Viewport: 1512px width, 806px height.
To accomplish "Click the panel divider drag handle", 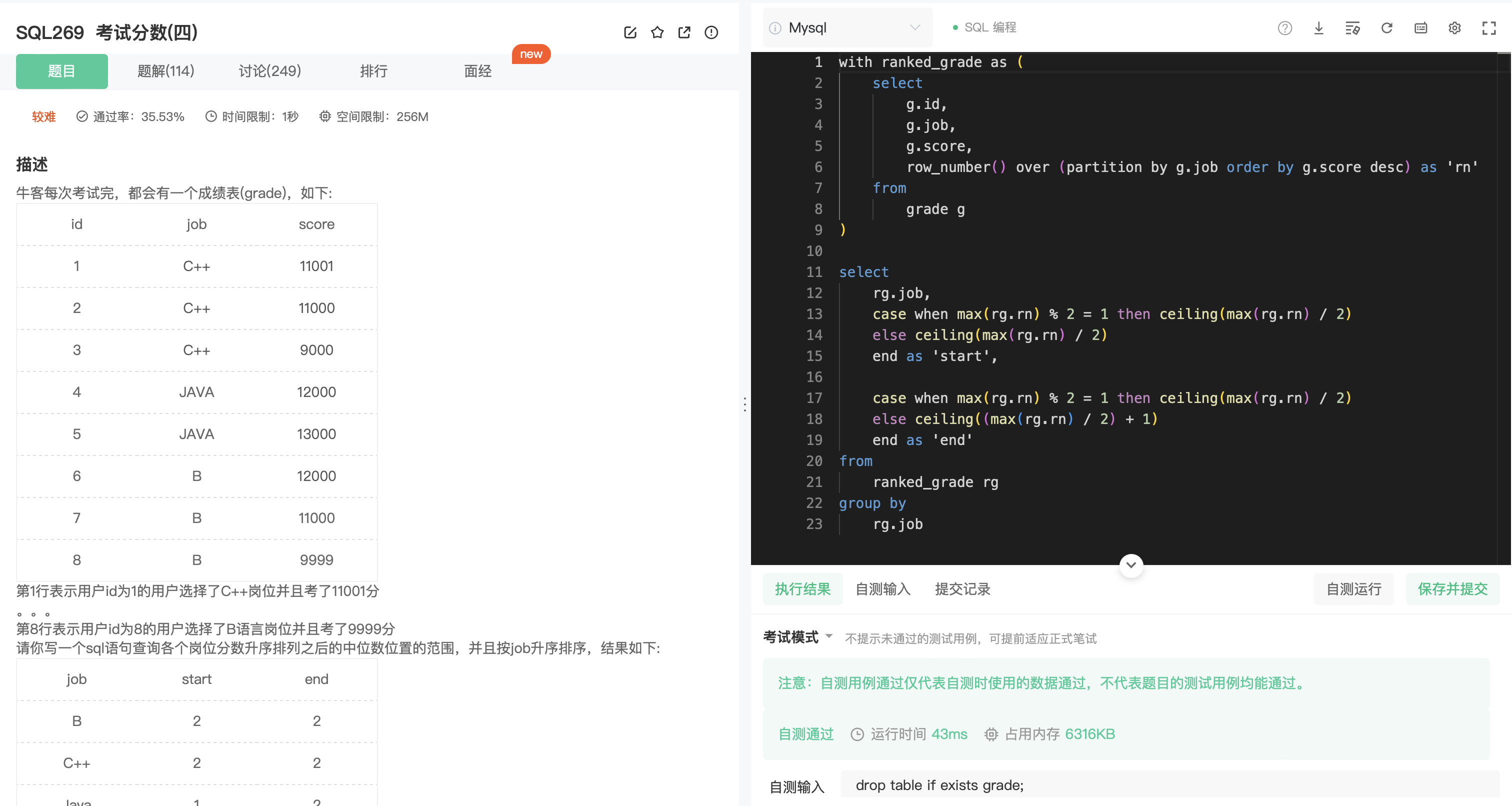I will (x=745, y=404).
